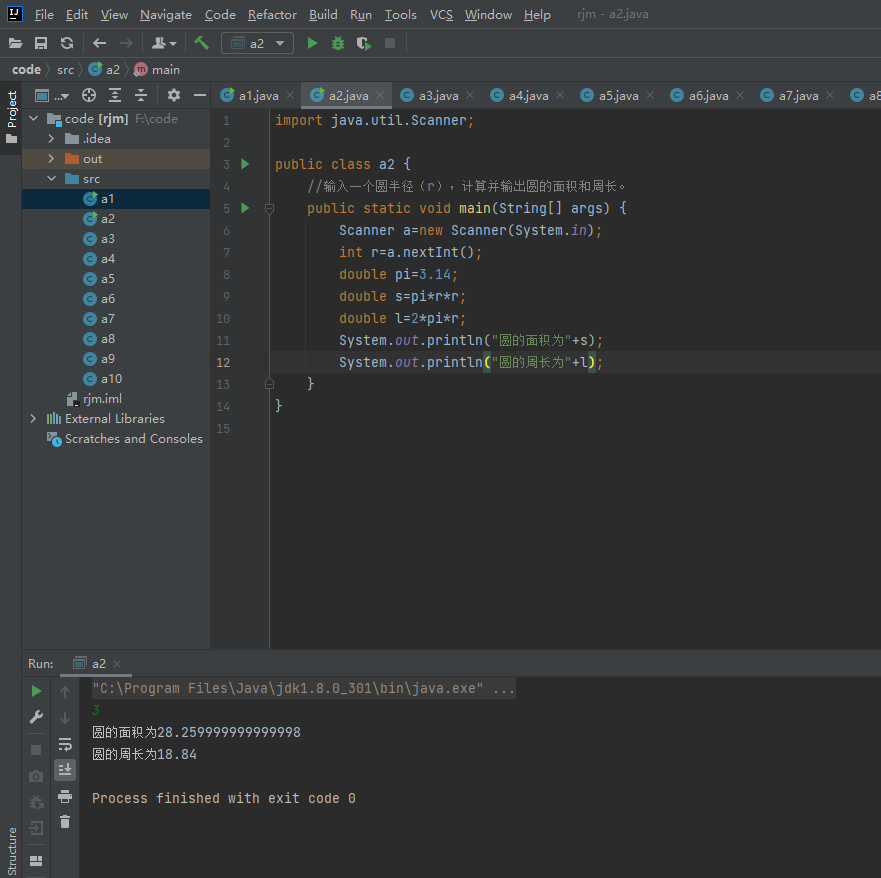The height and width of the screenshot is (878, 881).
Task: Expand the out folder in project tree
Action: click(52, 159)
